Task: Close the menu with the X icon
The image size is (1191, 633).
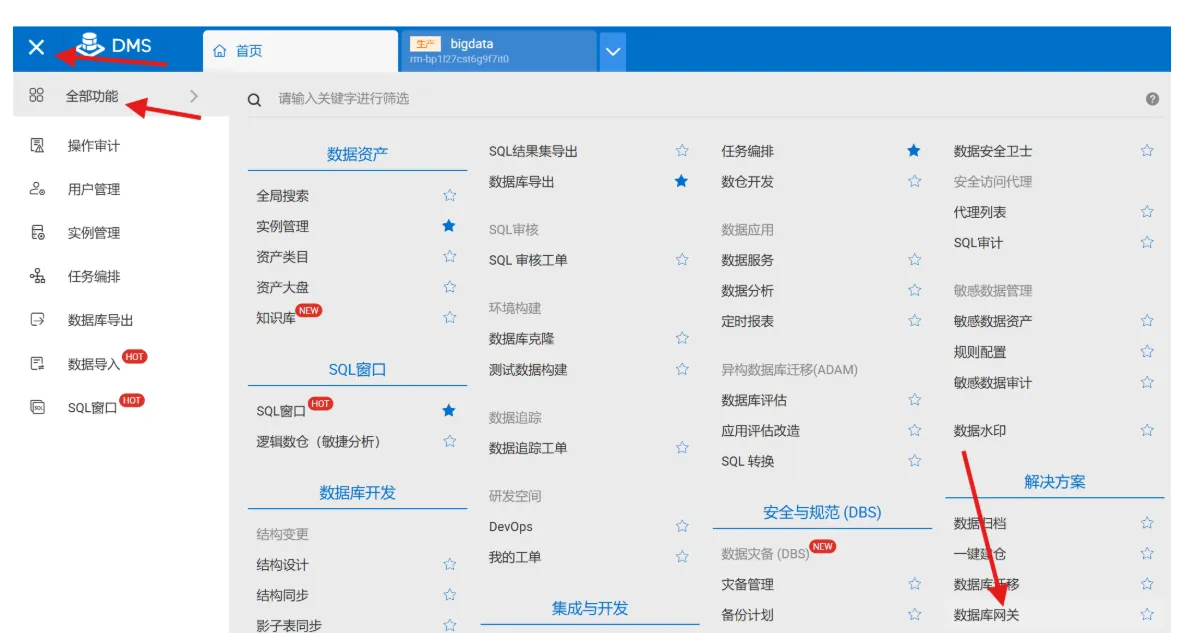Action: (x=36, y=47)
